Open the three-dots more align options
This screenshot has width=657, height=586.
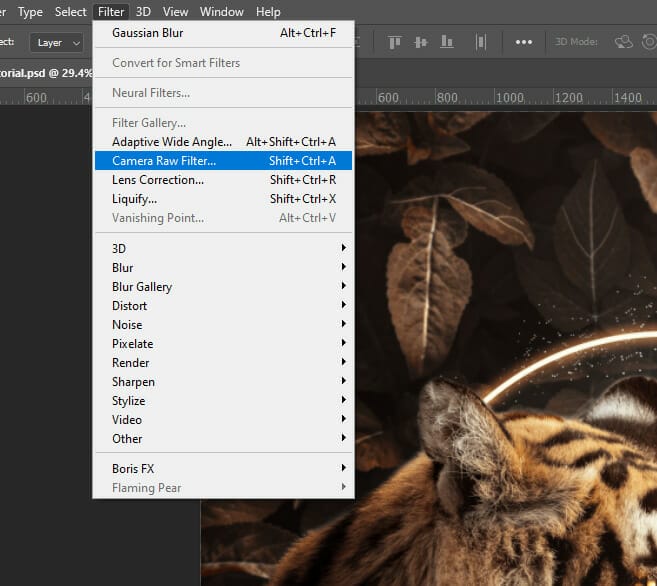click(x=523, y=42)
